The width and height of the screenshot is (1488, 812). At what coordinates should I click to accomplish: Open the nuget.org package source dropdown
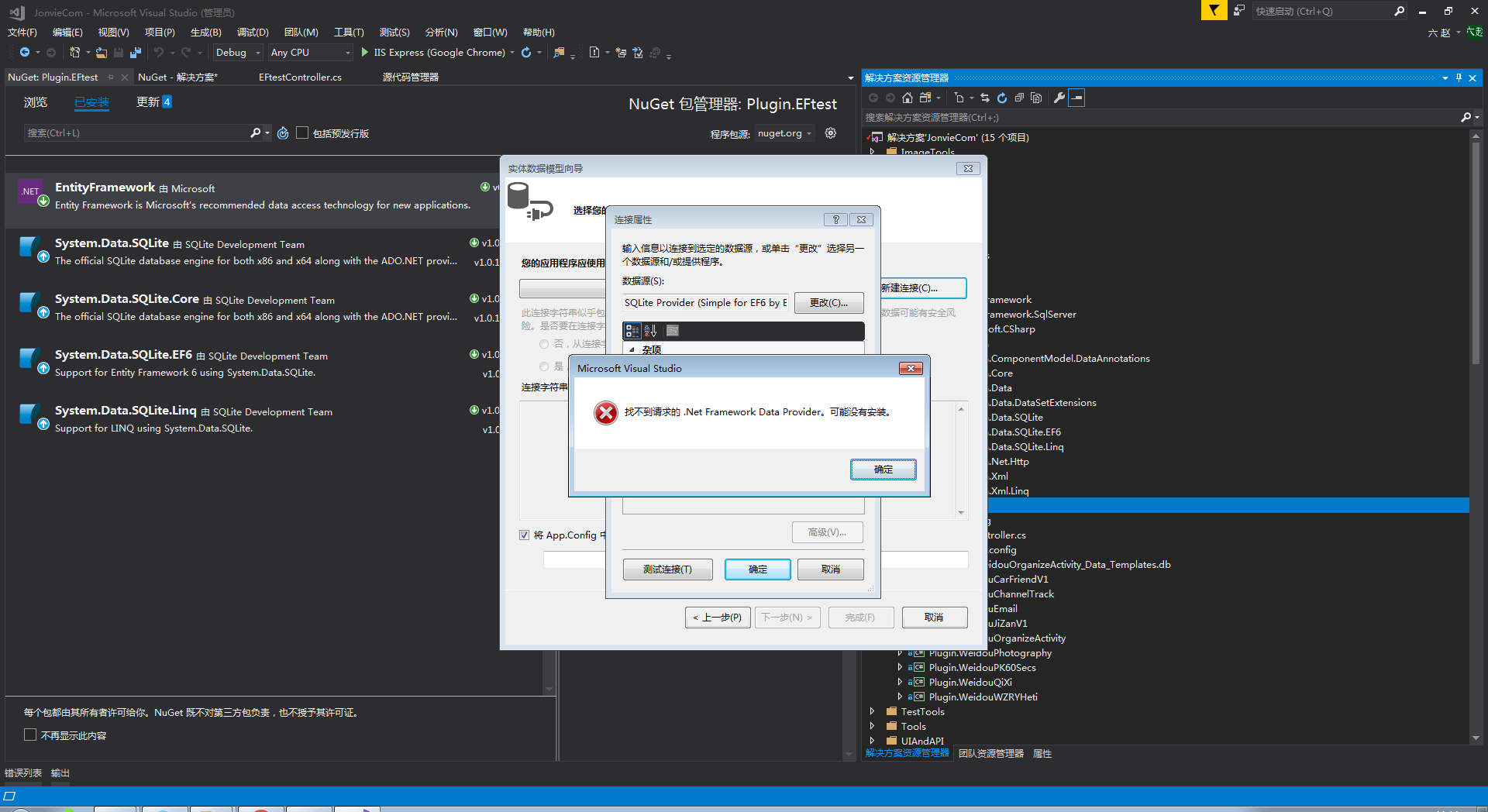[784, 133]
